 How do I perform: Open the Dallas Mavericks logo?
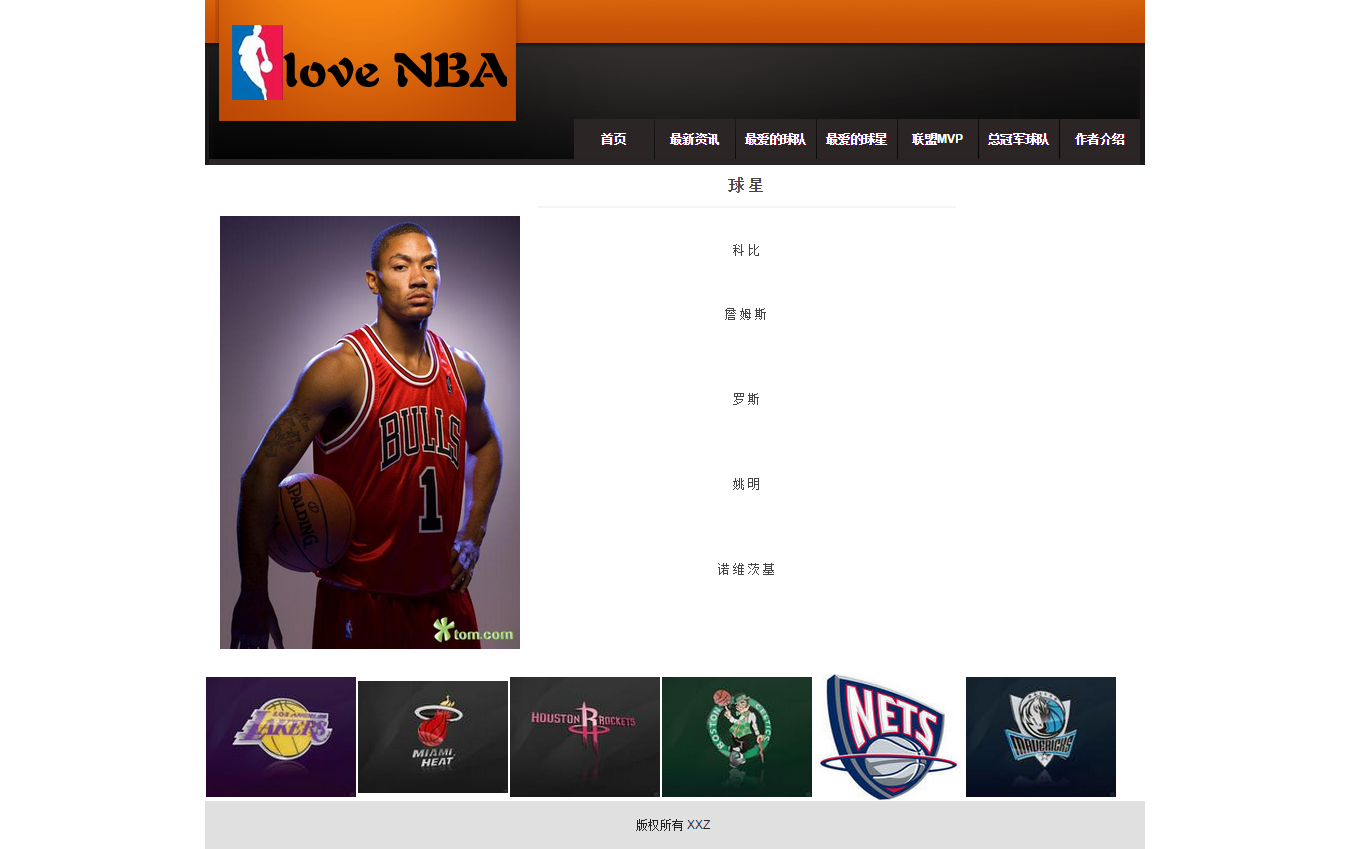coord(1041,737)
